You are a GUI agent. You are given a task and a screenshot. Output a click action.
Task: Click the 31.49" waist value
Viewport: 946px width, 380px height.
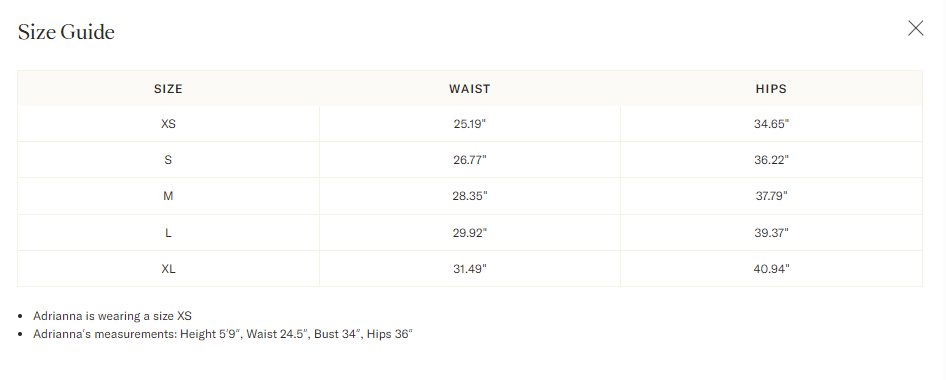tap(469, 269)
